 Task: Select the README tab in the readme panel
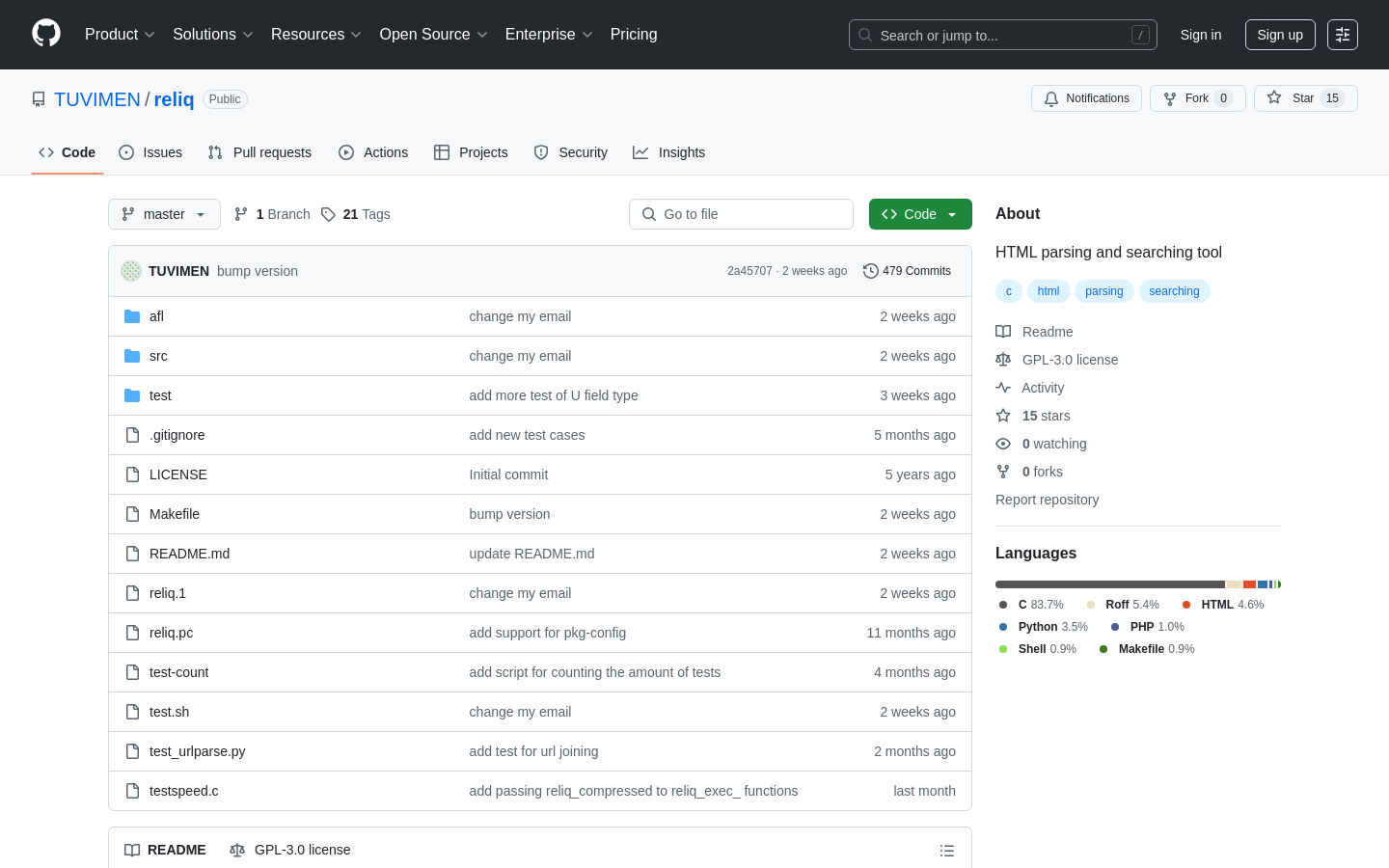tap(165, 850)
